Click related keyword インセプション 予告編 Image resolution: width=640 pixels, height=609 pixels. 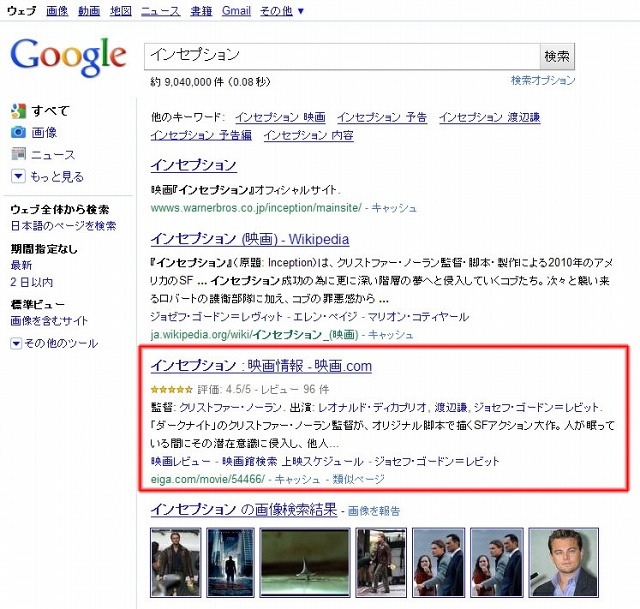pos(201,135)
